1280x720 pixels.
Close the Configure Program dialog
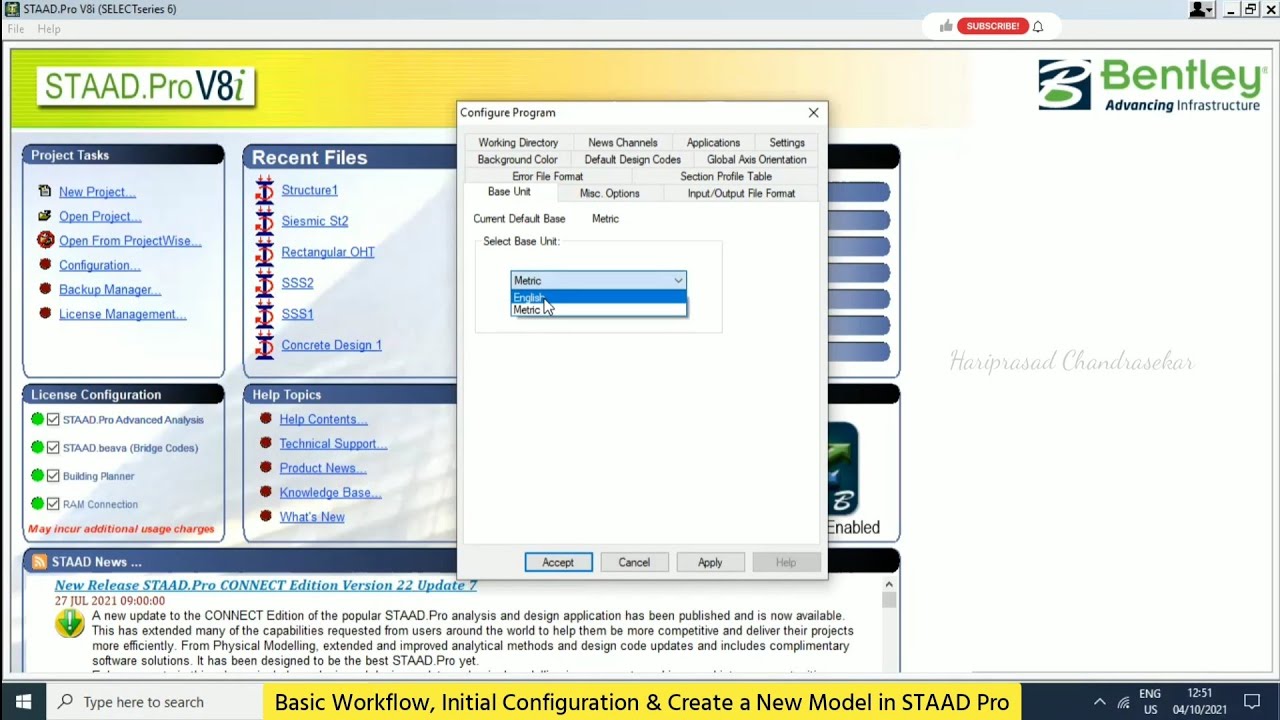point(814,112)
